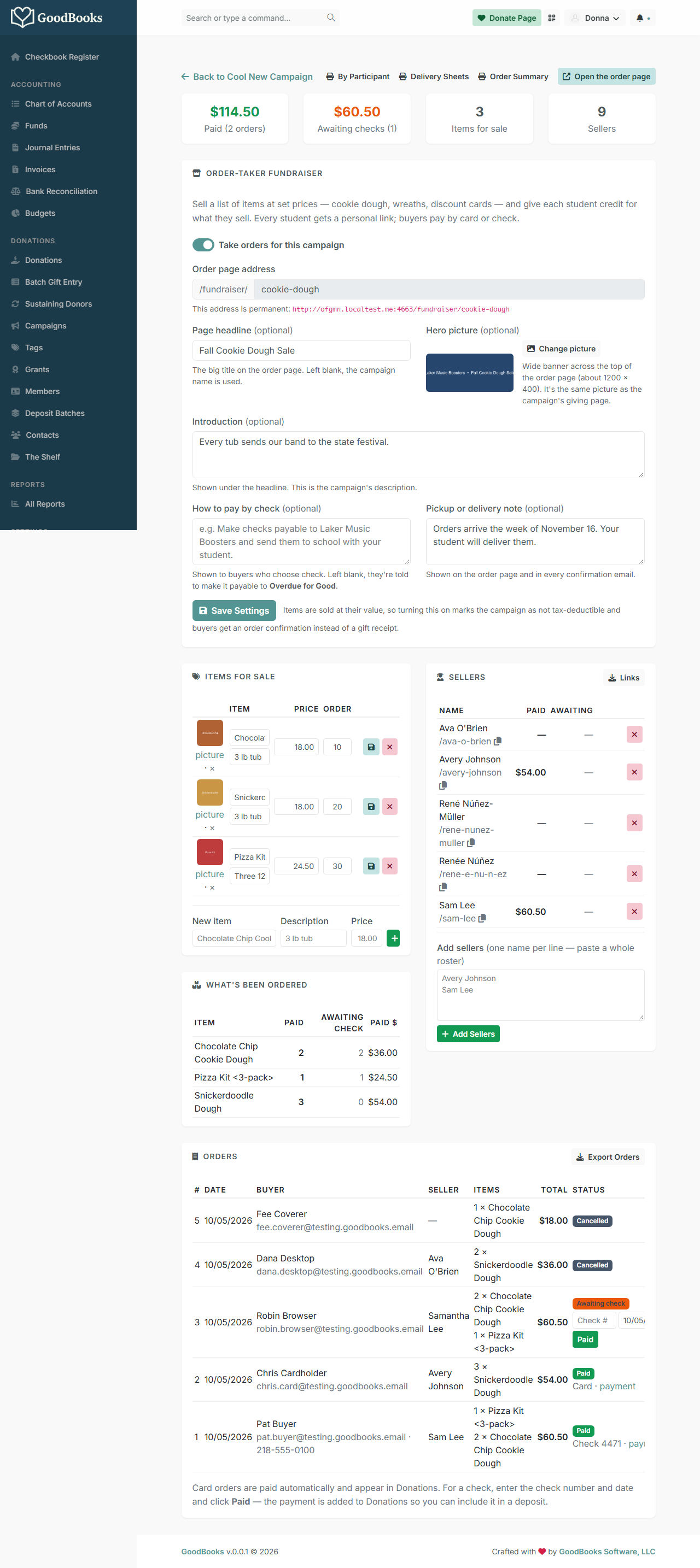The image size is (700, 1568).
Task: Copy René Núñez-Müller's seller link
Action: 471,843
